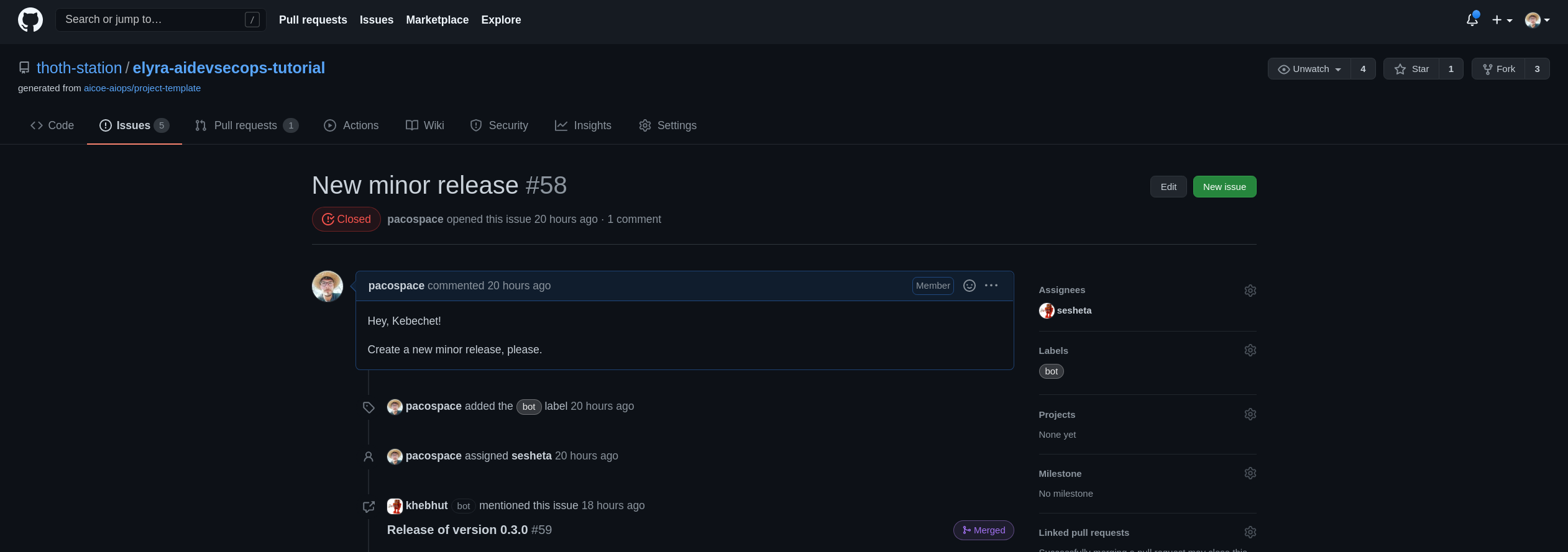Click pacospace's large avatar beside the comment
This screenshot has height=552, width=1568.
click(x=328, y=286)
